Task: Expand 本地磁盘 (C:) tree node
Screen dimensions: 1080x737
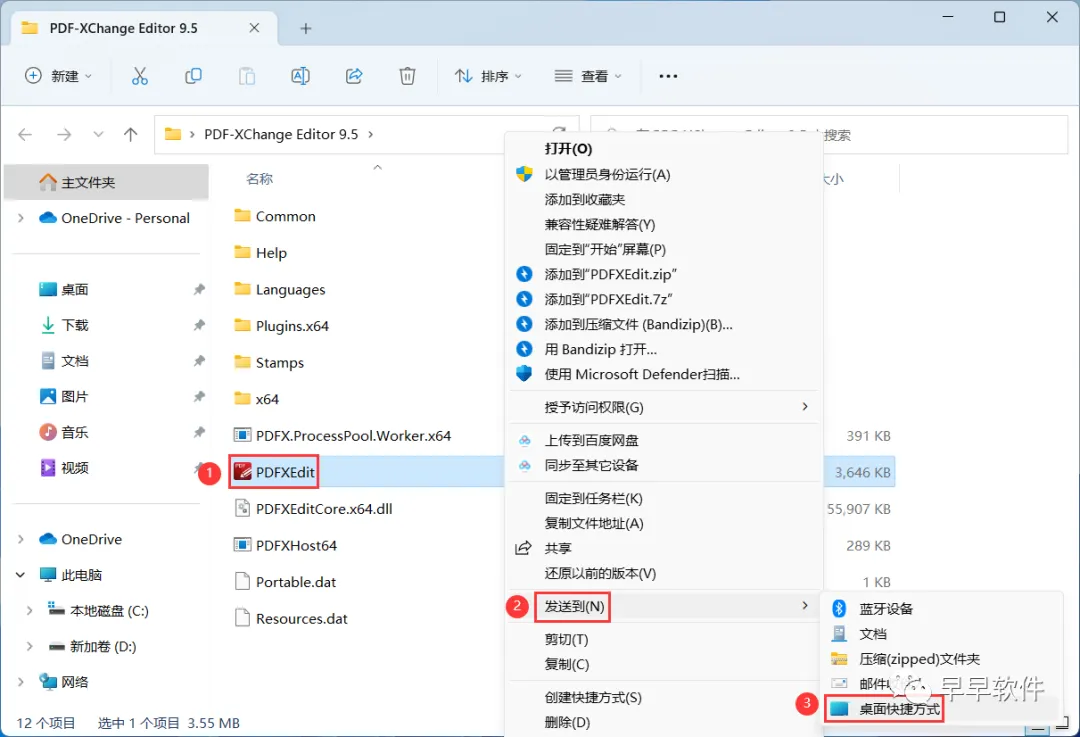Action: (30, 611)
